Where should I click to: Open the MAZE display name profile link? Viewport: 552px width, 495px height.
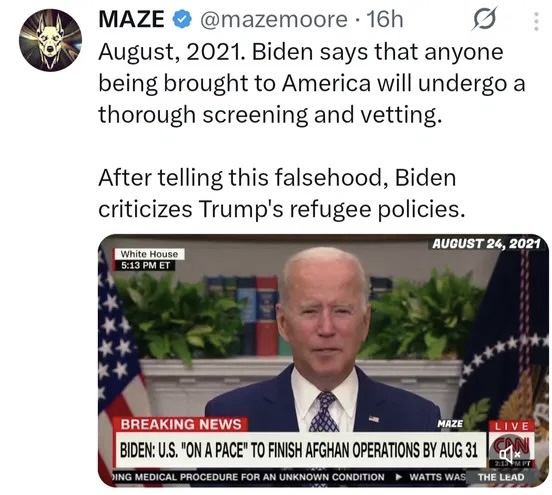click(131, 19)
